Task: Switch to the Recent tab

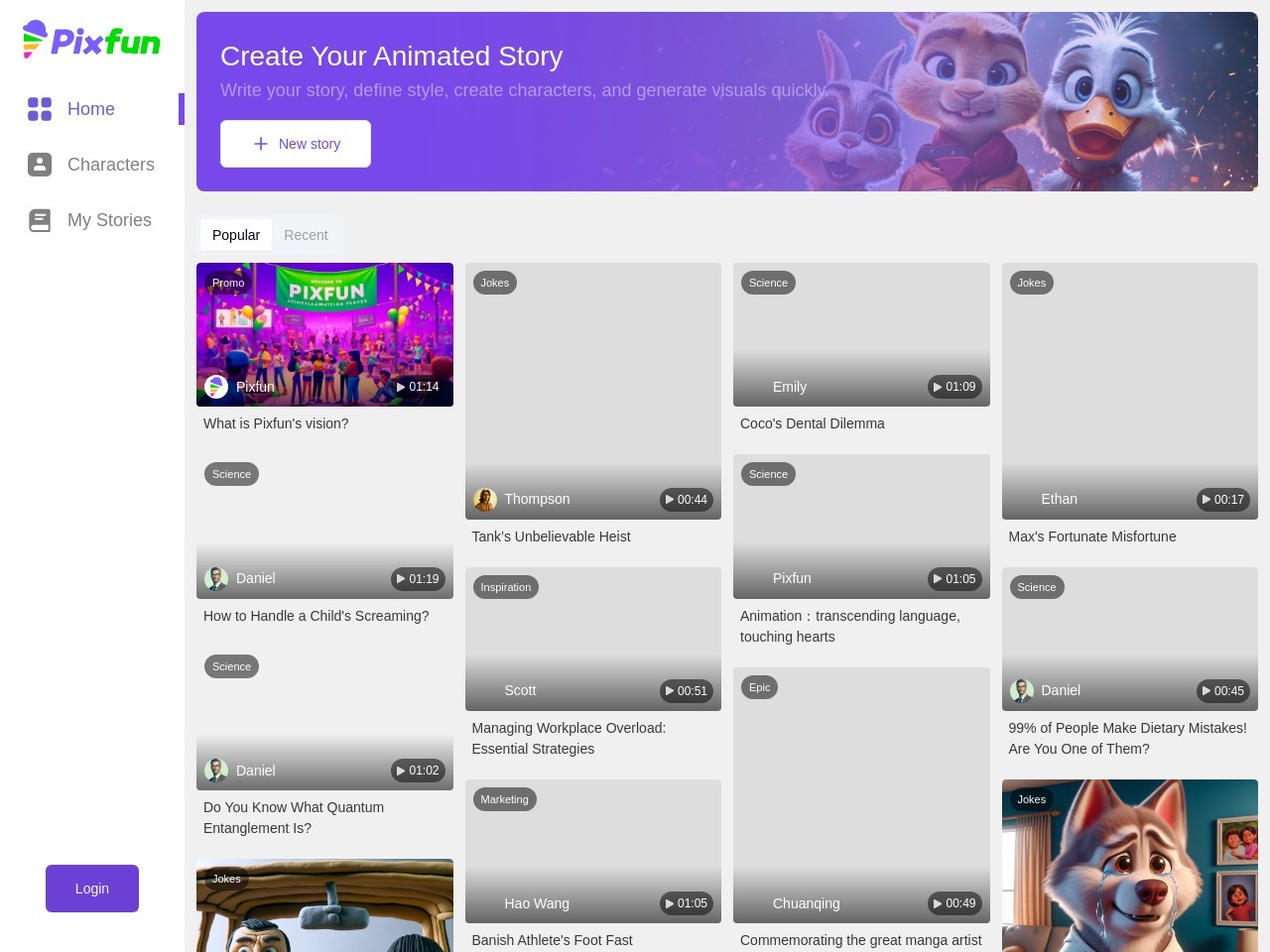Action: 306,235
